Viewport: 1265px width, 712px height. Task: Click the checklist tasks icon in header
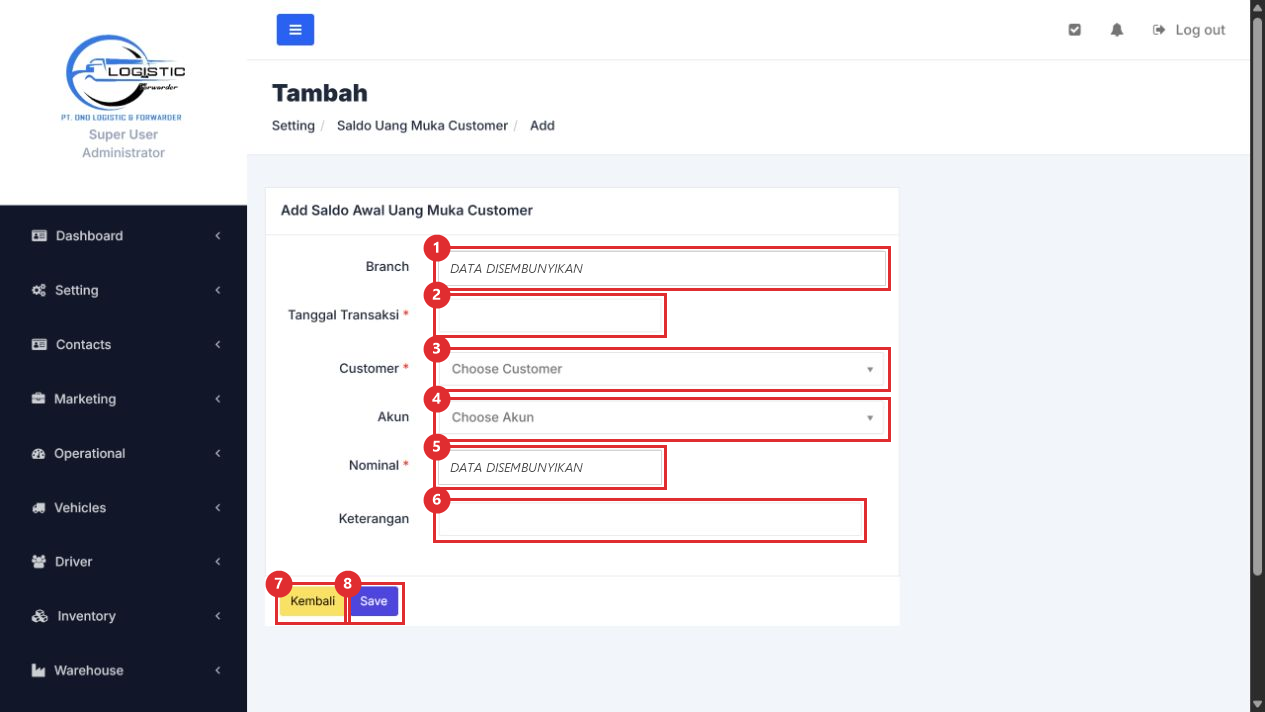click(x=1075, y=30)
